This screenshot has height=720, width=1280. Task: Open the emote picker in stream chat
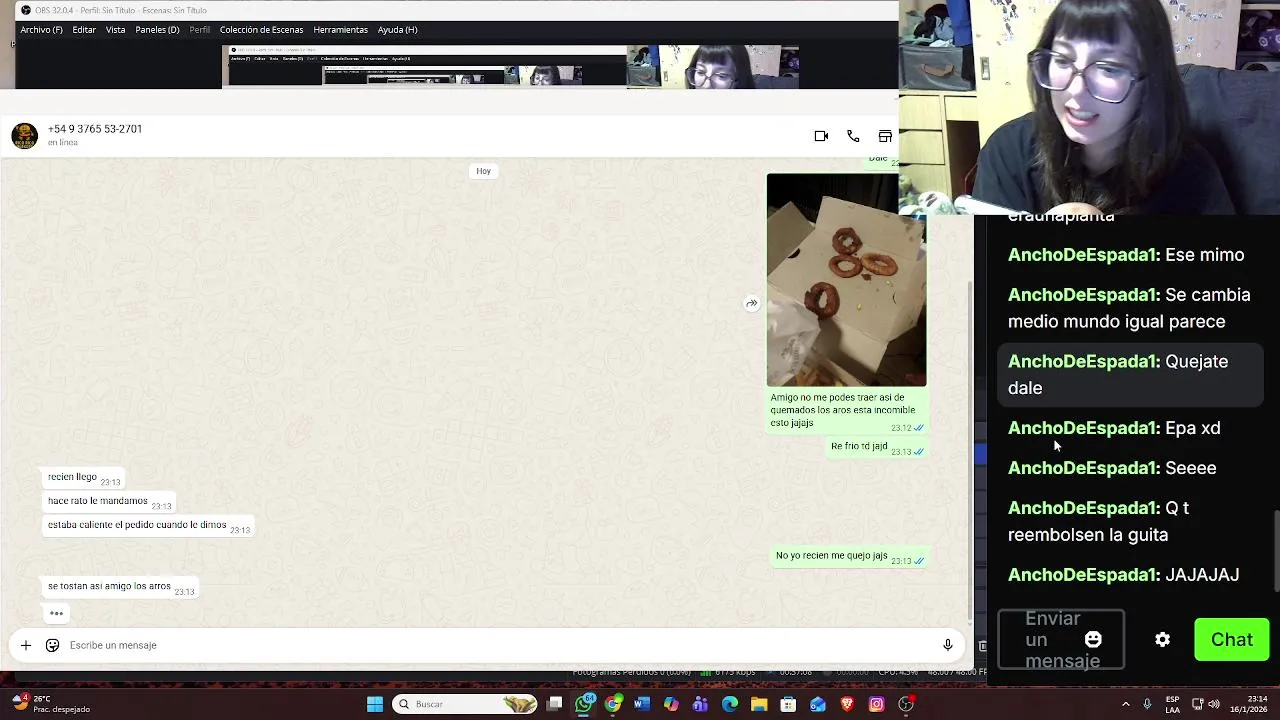tap(1093, 640)
